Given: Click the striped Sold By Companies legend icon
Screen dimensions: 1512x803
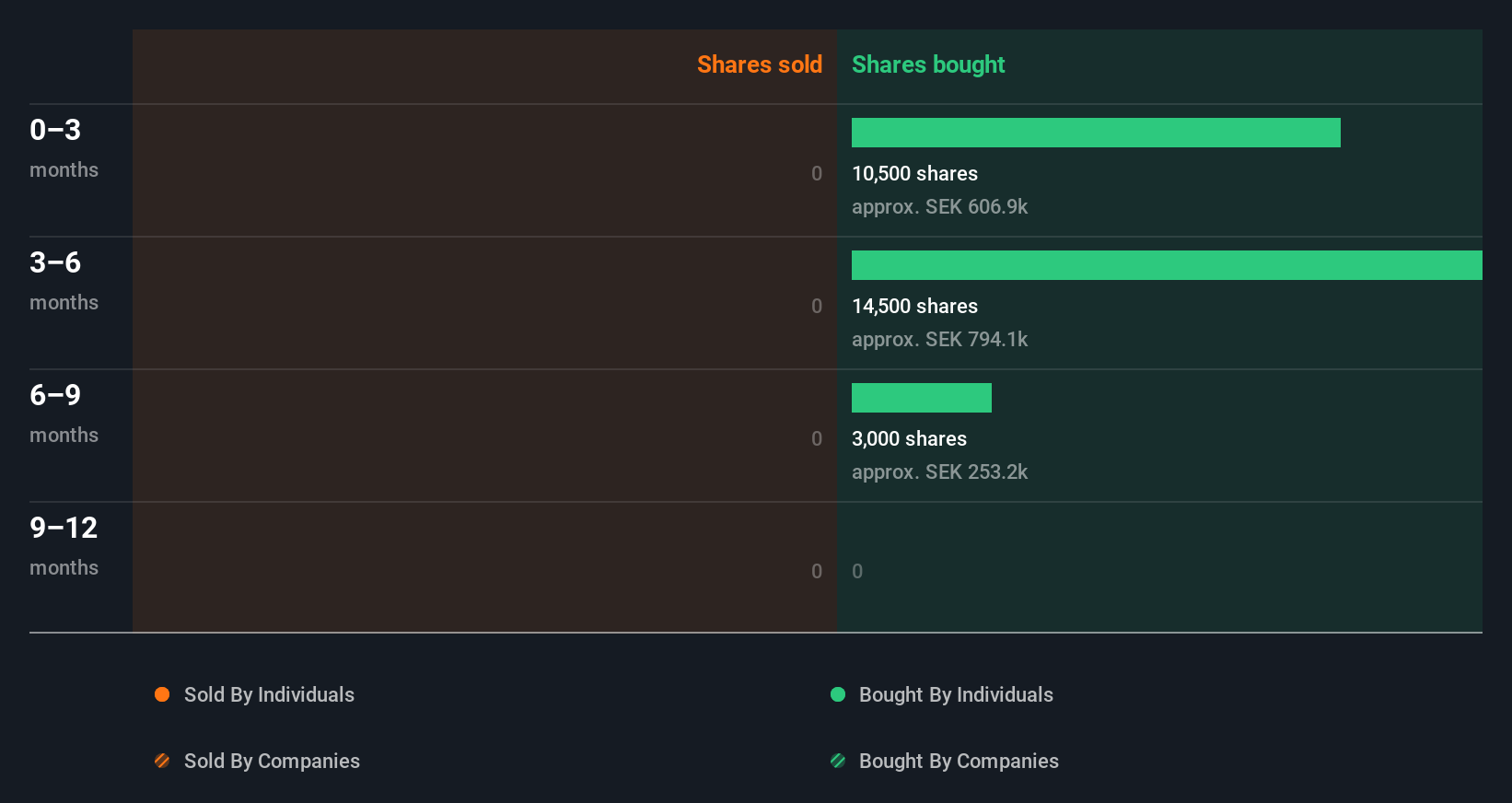Looking at the screenshot, I should click(162, 761).
